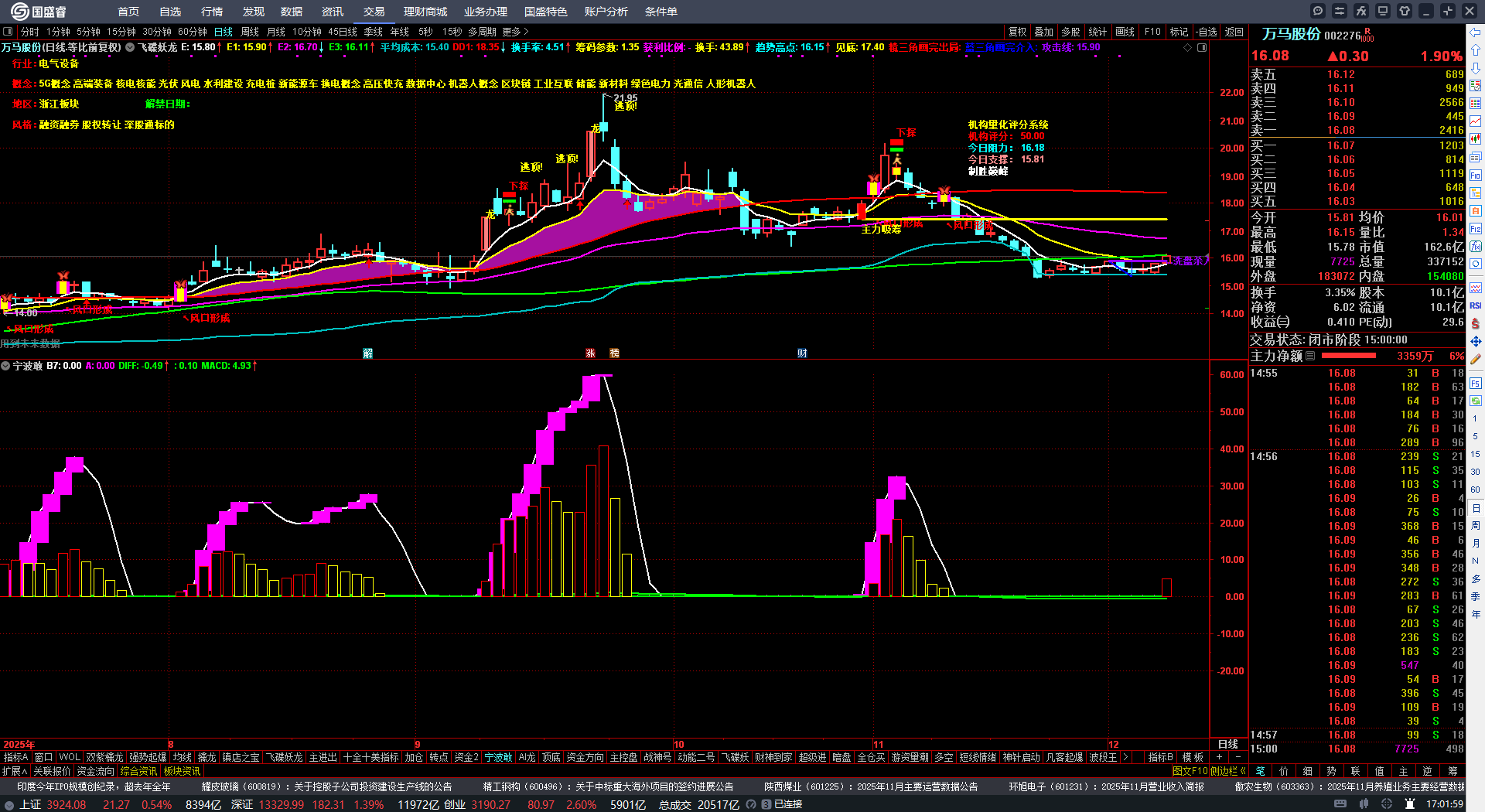Open the fx formula manager icon
The image size is (1485, 812).
[x=1361, y=11]
